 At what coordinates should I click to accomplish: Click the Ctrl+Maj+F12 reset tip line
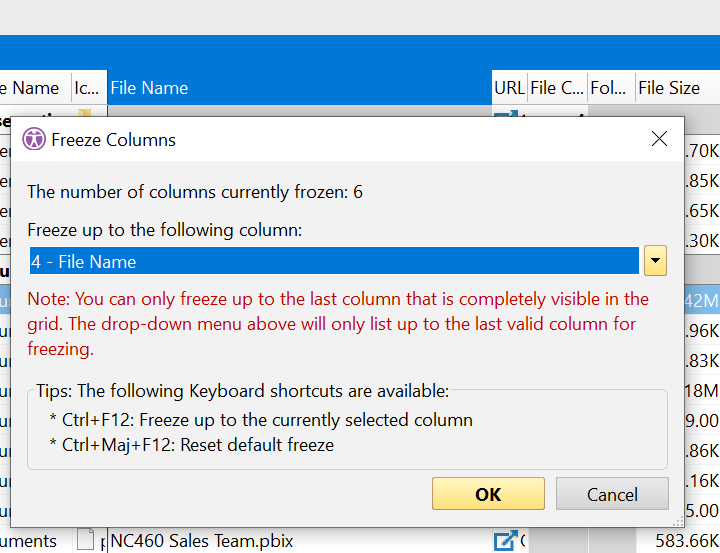(191, 444)
